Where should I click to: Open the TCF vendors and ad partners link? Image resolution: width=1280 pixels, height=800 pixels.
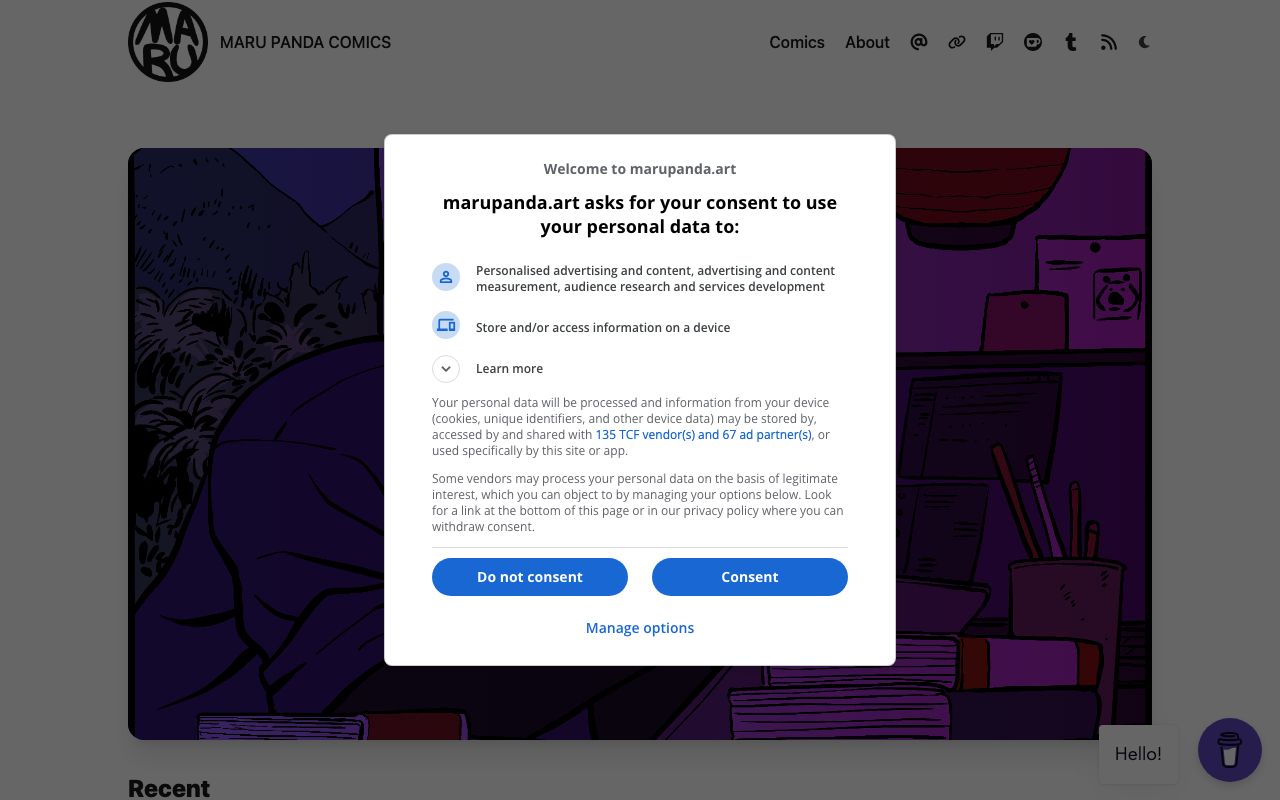tap(703, 435)
